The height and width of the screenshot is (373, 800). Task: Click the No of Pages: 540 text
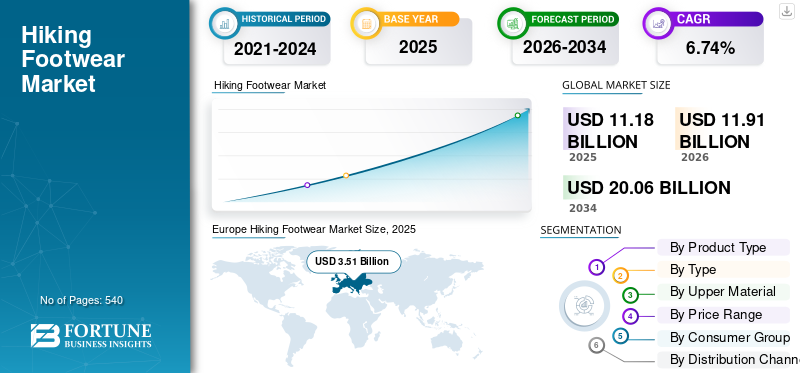pos(82,300)
